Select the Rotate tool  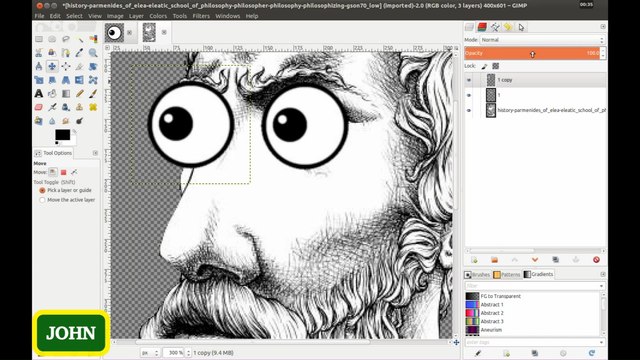click(93, 66)
